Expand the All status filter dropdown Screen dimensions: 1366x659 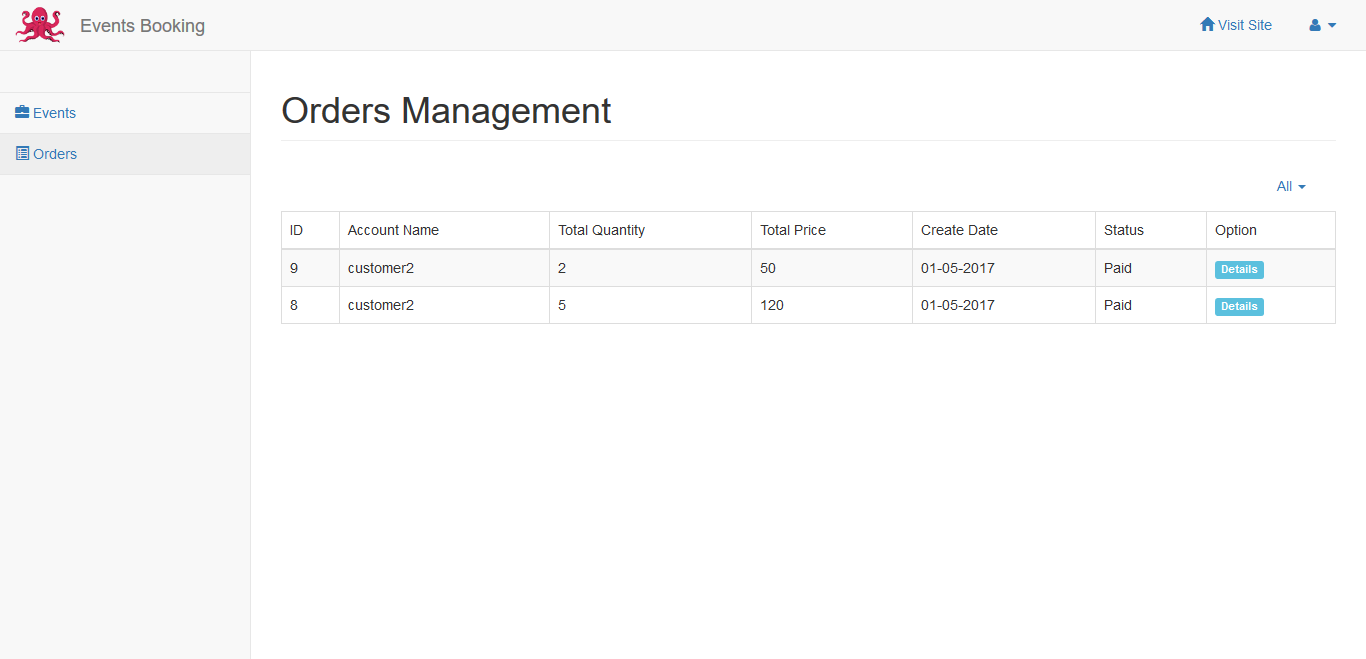pos(1291,186)
